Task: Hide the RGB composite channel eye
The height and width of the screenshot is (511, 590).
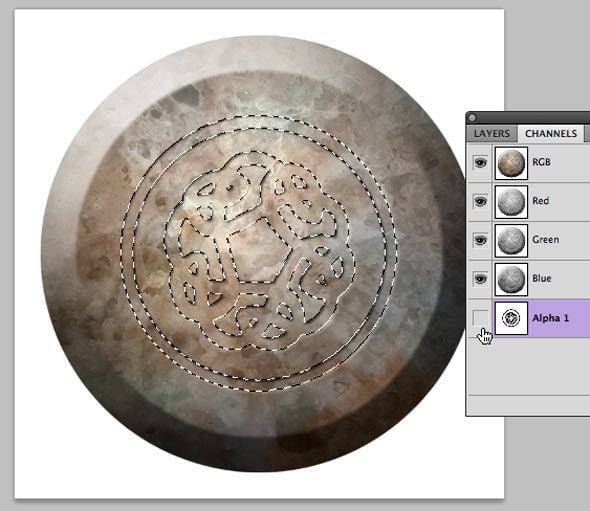Action: point(480,163)
